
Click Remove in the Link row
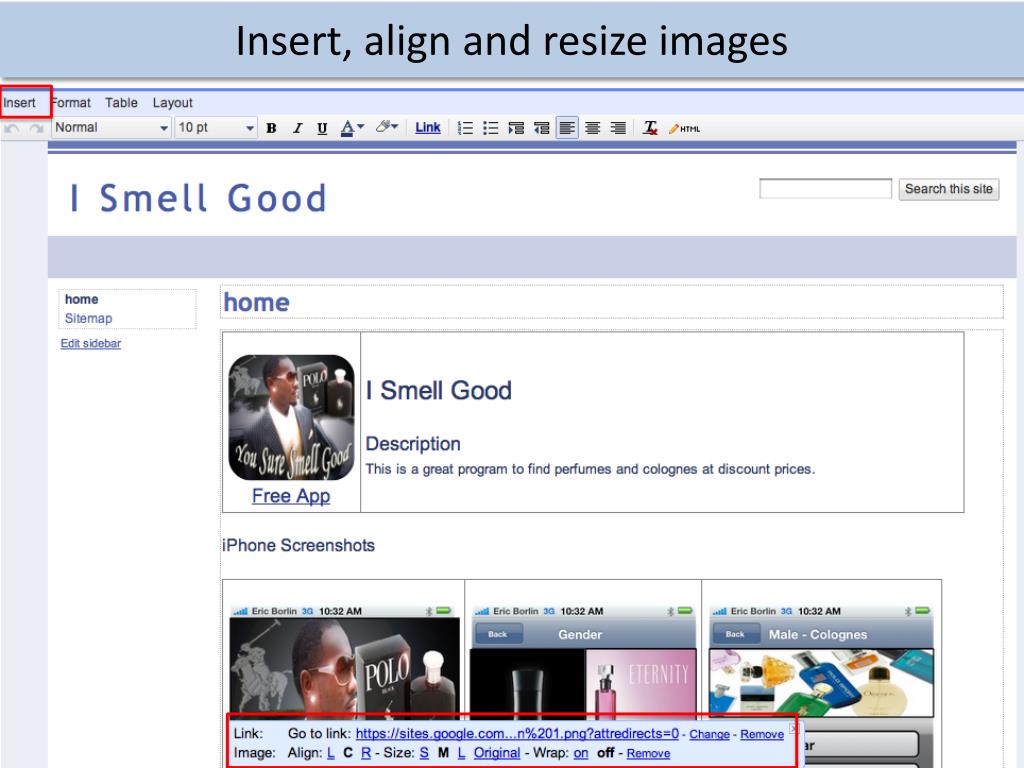(x=762, y=734)
